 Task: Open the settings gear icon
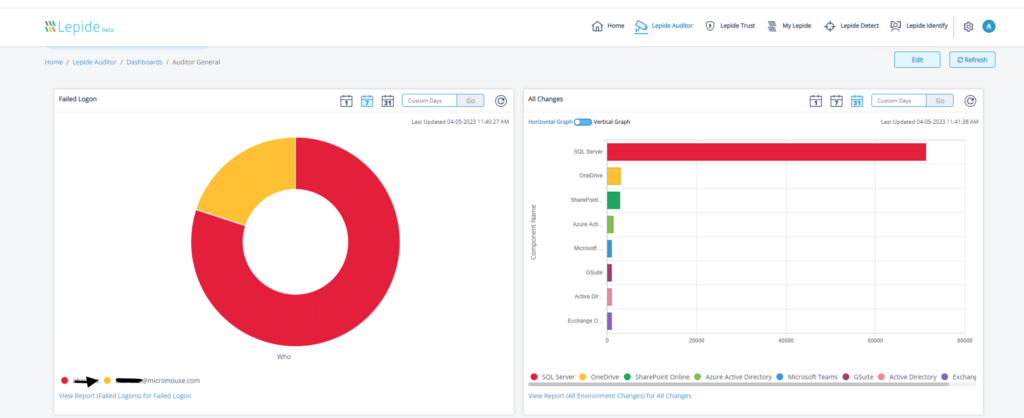tap(968, 27)
